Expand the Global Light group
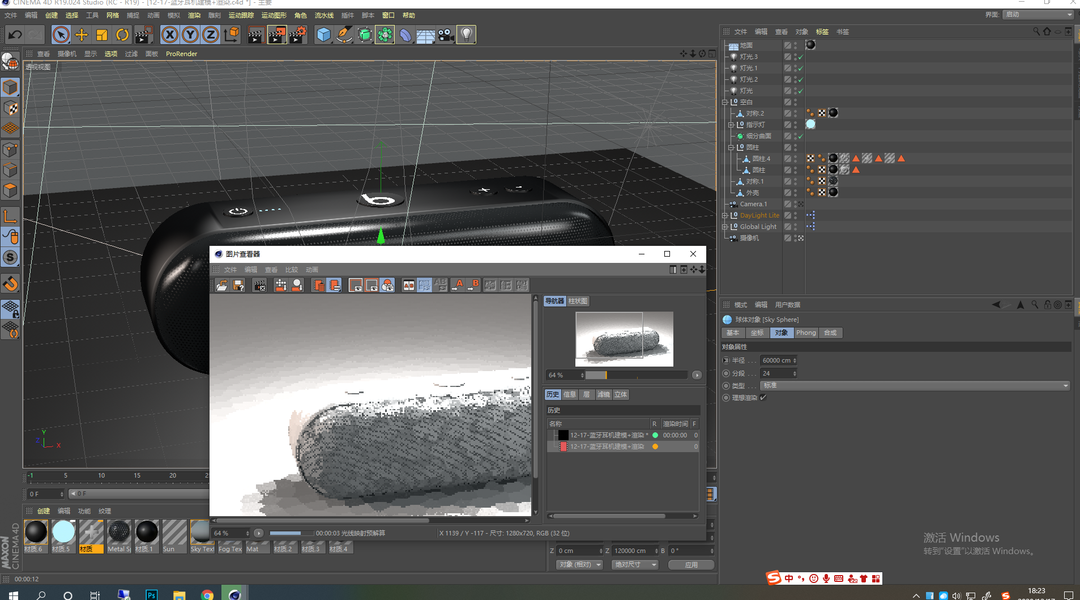The width and height of the screenshot is (1080, 600). (x=725, y=227)
